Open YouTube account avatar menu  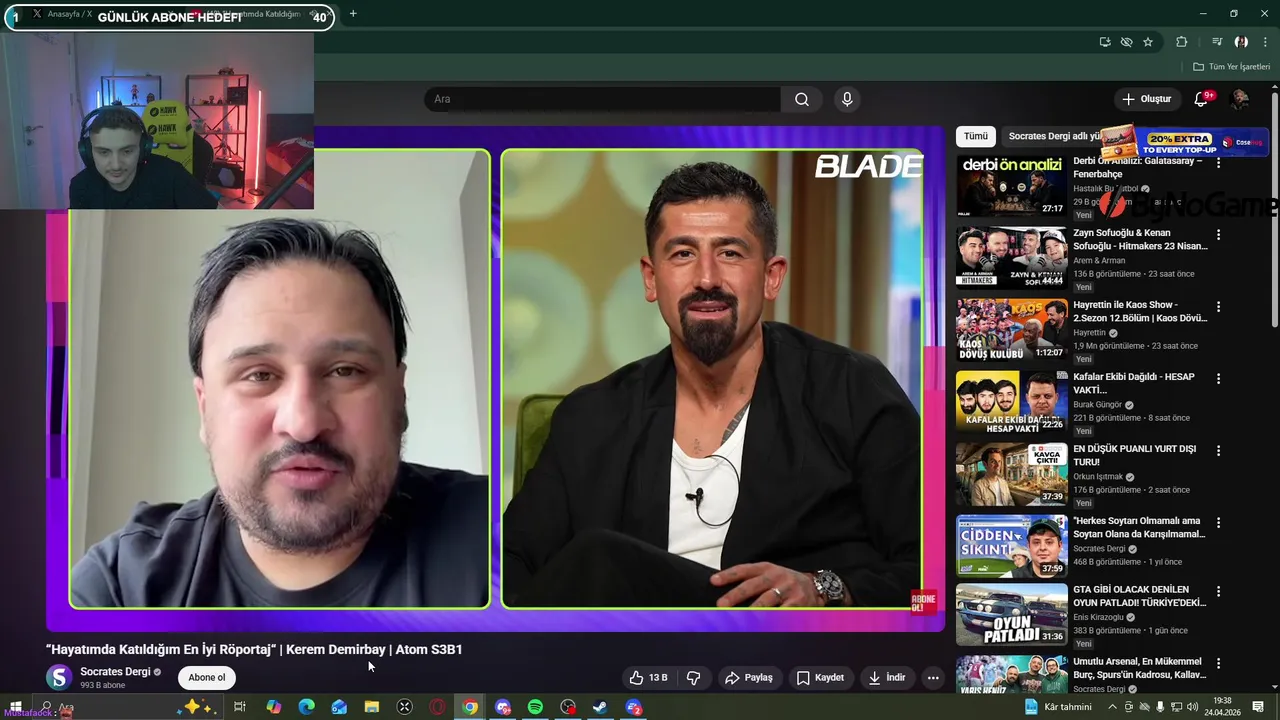(x=1240, y=99)
